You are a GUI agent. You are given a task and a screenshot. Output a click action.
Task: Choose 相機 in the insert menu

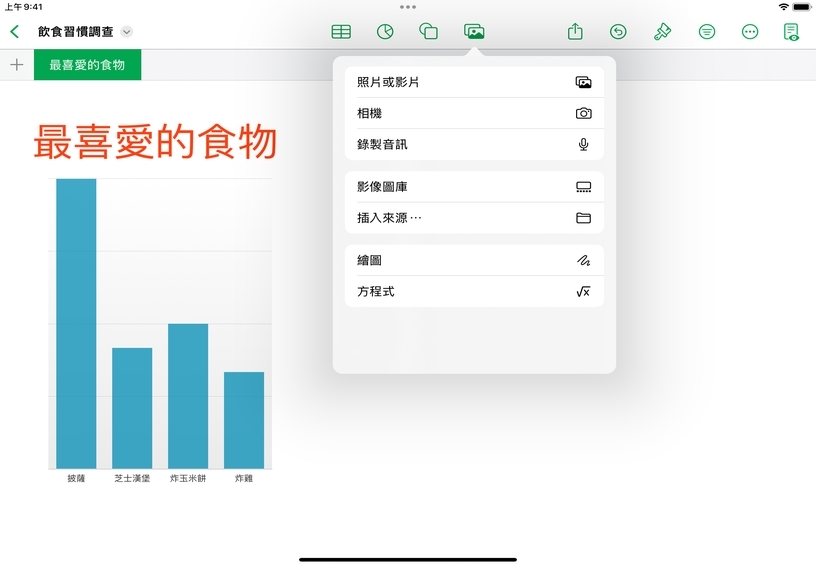(x=474, y=114)
